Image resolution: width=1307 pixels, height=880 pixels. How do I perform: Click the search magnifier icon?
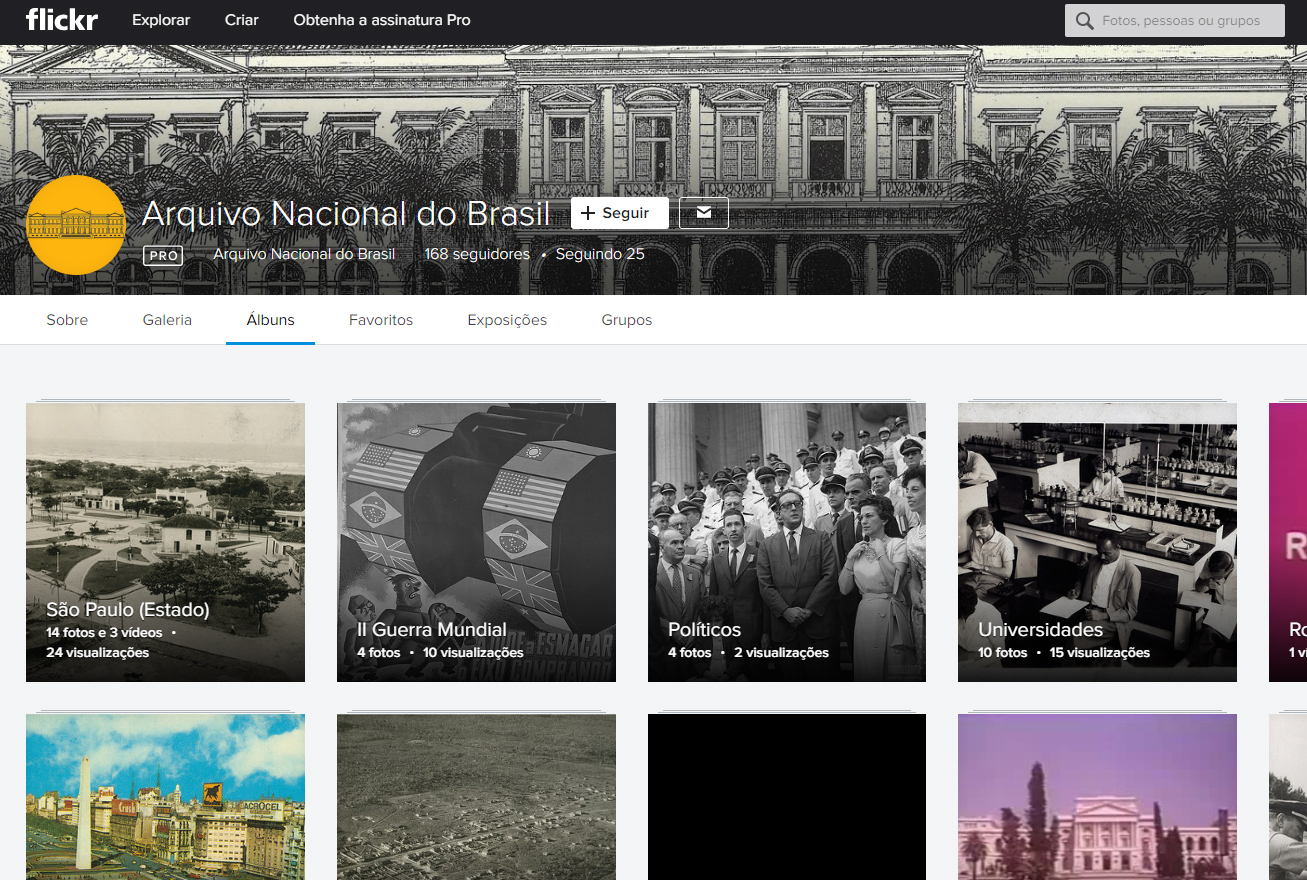click(1084, 20)
